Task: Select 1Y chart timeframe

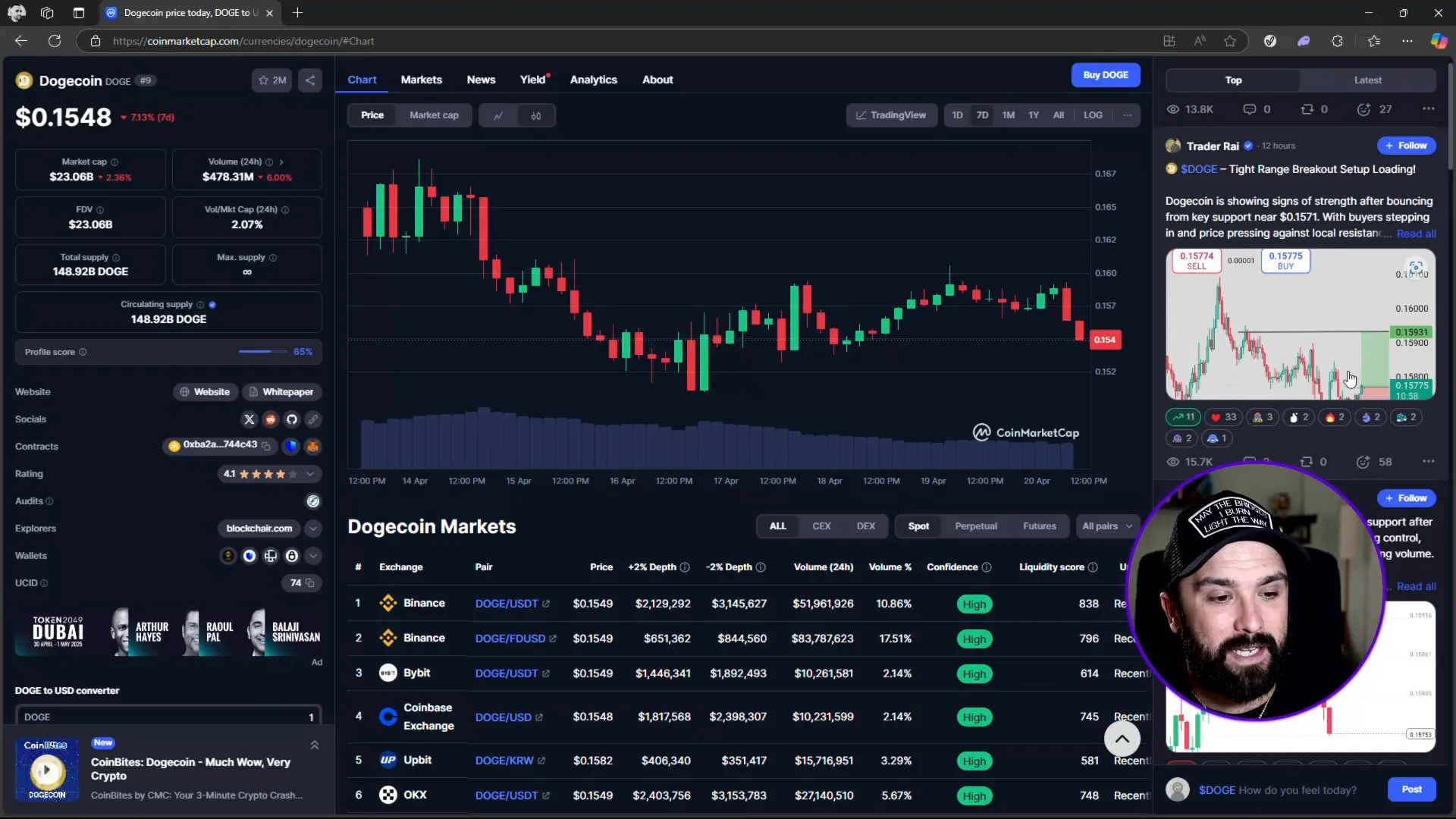Action: [1034, 115]
